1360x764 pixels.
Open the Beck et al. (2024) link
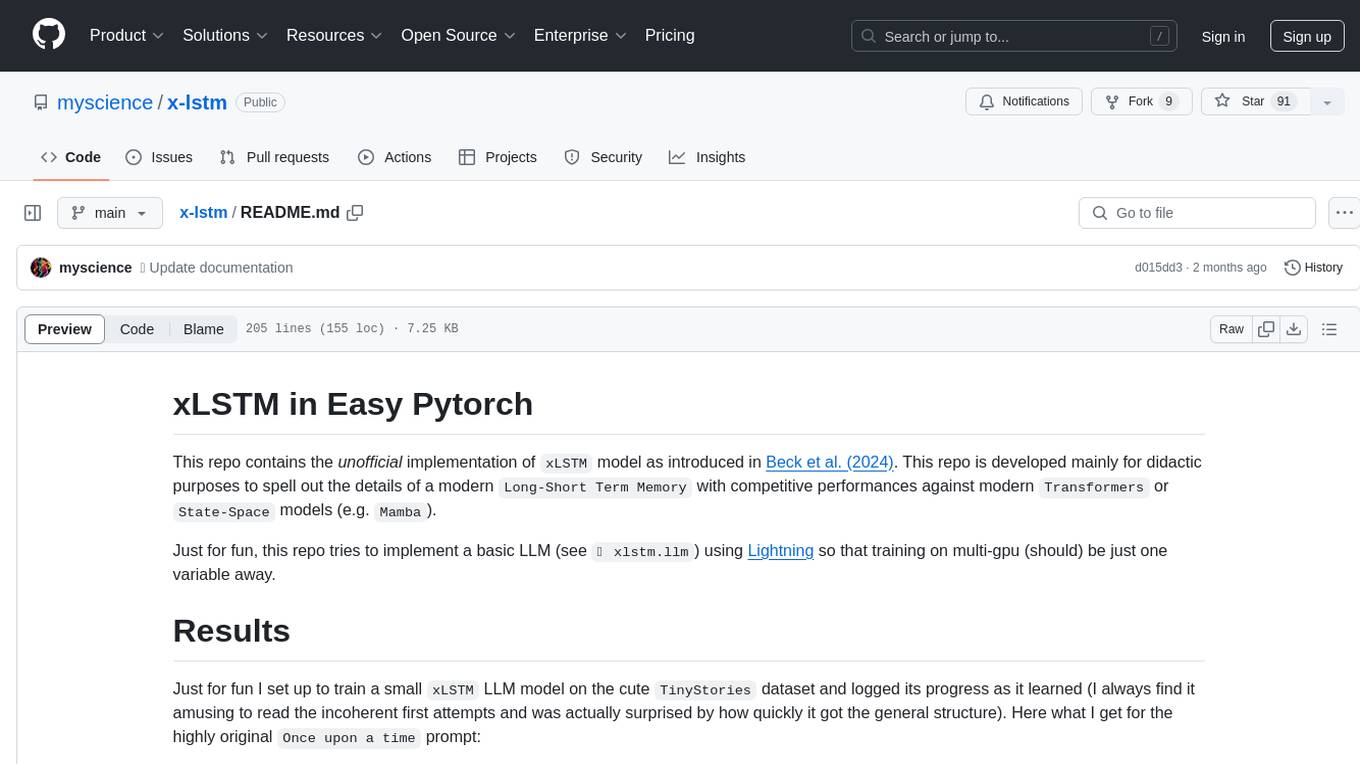(x=830, y=462)
